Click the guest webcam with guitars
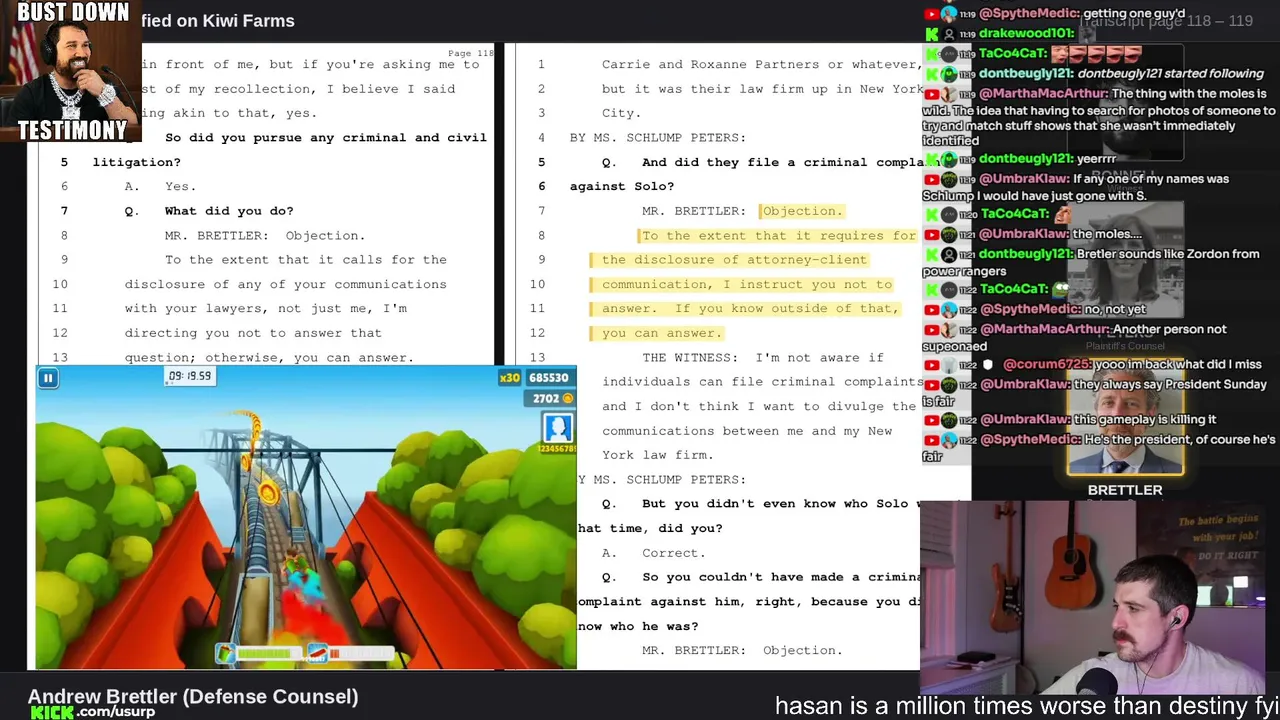Image resolution: width=1280 pixels, height=720 pixels. click(1100, 597)
